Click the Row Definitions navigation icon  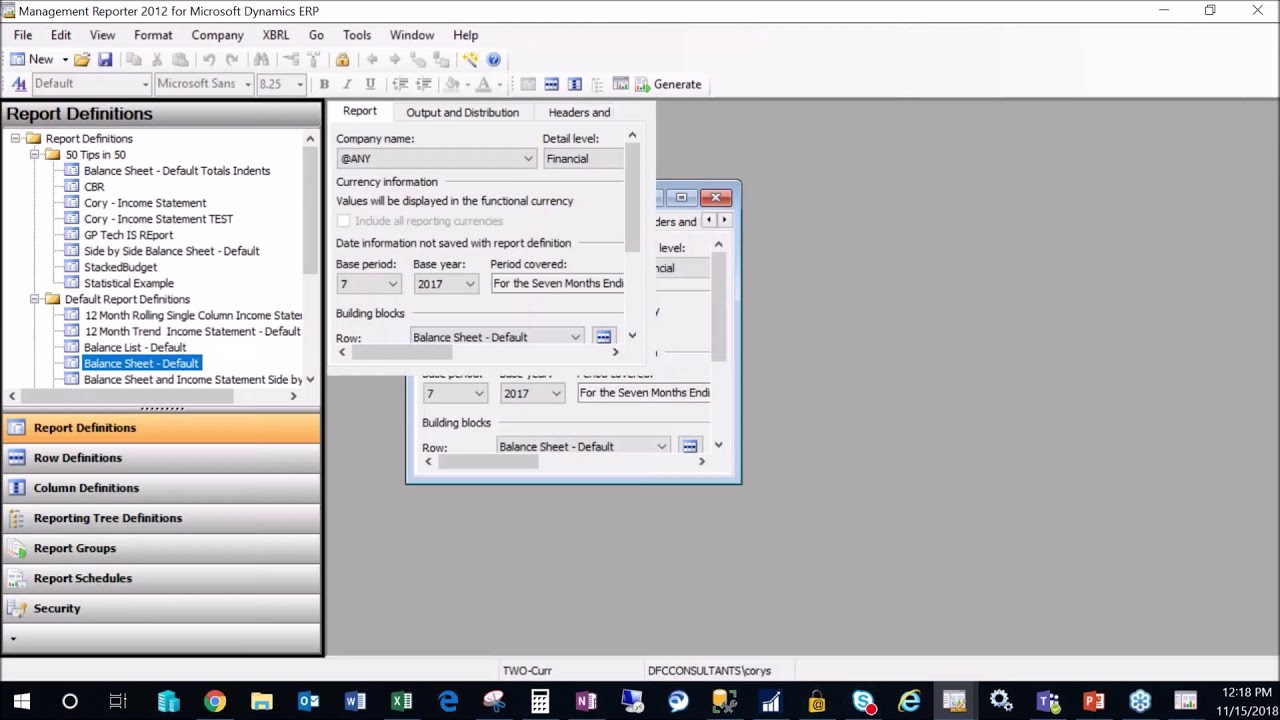17,458
